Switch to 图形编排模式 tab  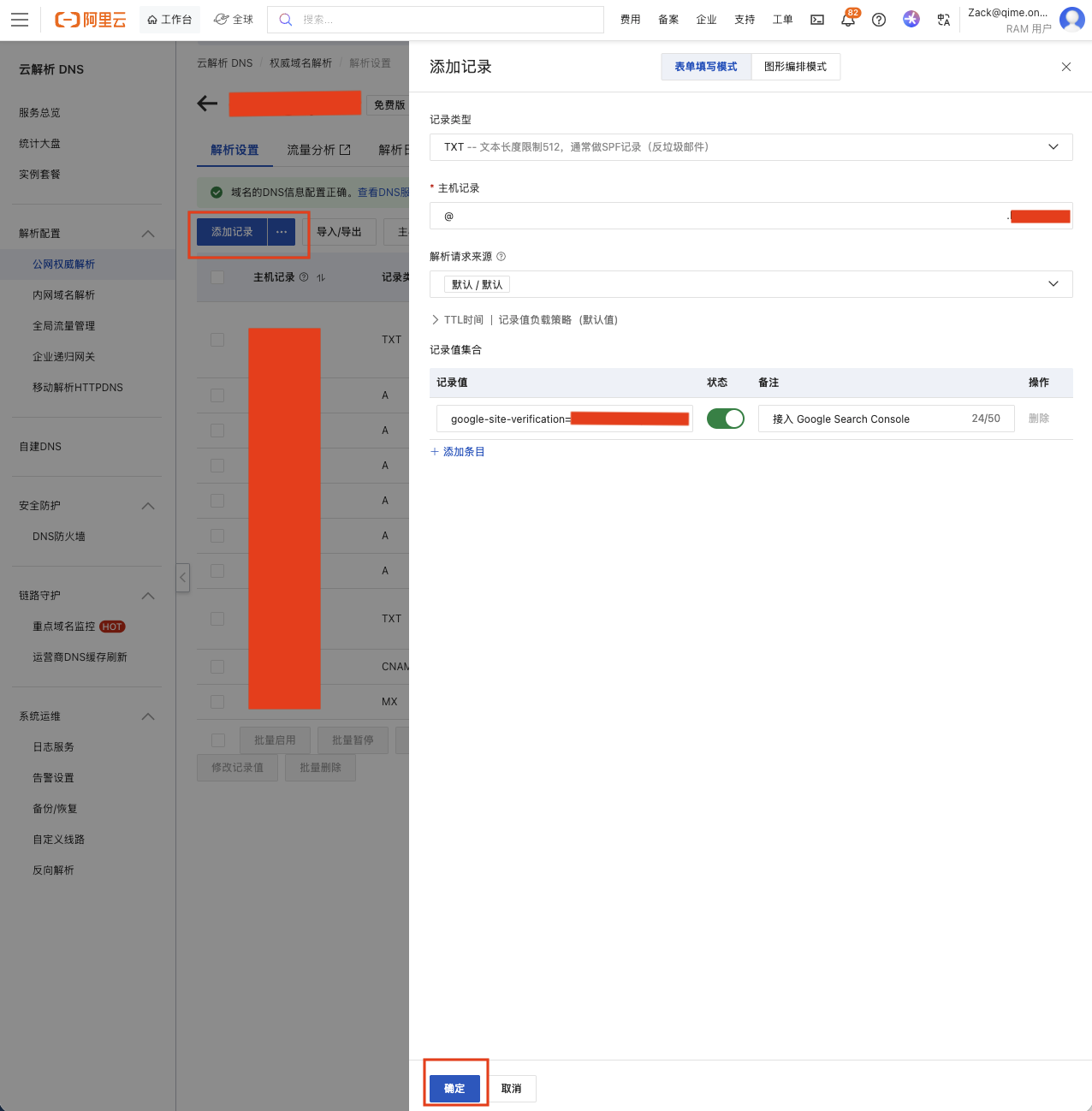click(x=795, y=67)
